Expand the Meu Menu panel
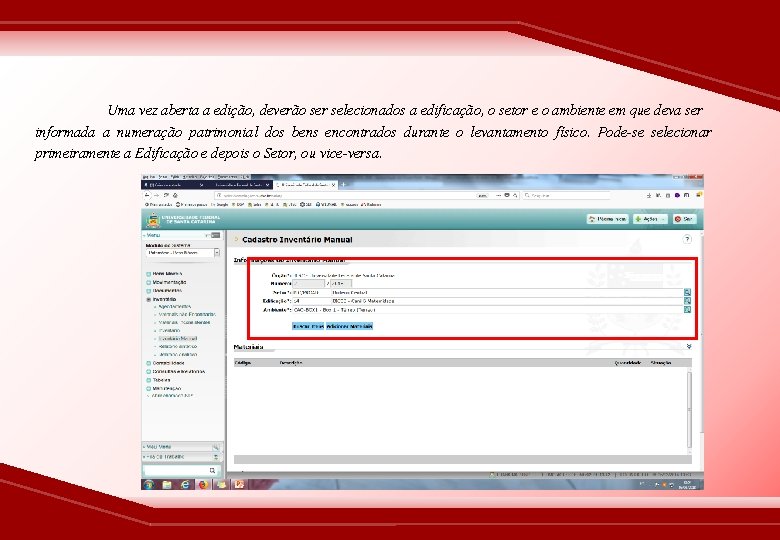Image resolution: width=780 pixels, height=540 pixels. pos(182,447)
